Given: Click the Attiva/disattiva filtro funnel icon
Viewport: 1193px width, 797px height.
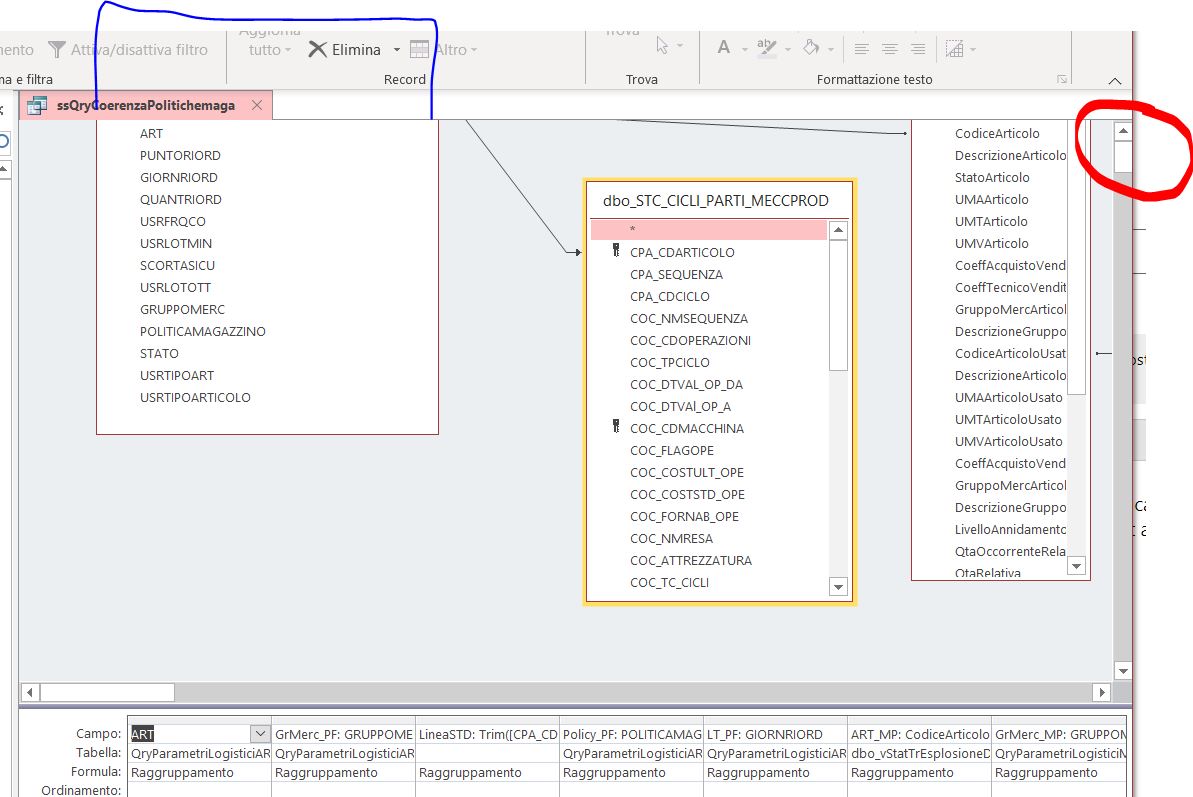Looking at the screenshot, I should tap(57, 49).
